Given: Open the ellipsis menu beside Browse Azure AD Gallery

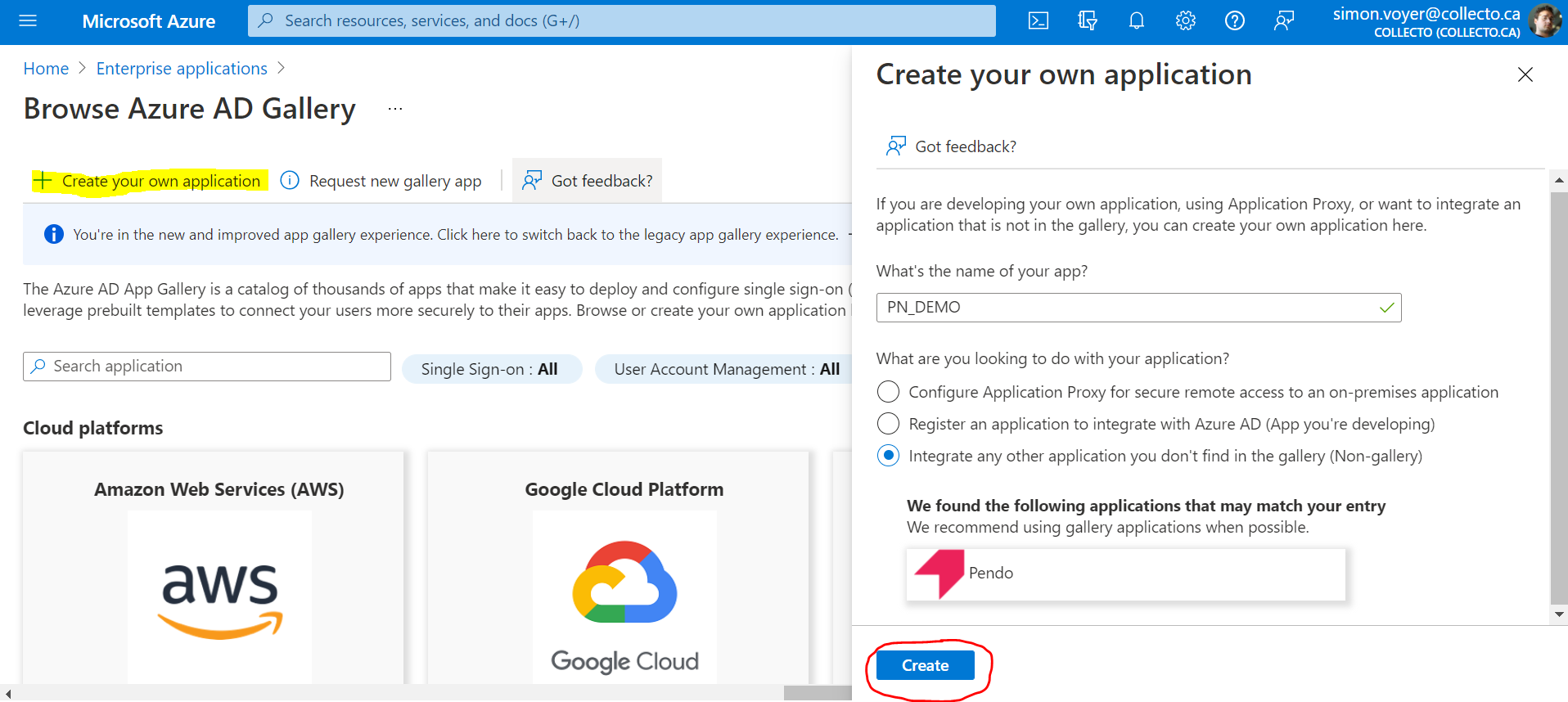Looking at the screenshot, I should click(x=395, y=109).
